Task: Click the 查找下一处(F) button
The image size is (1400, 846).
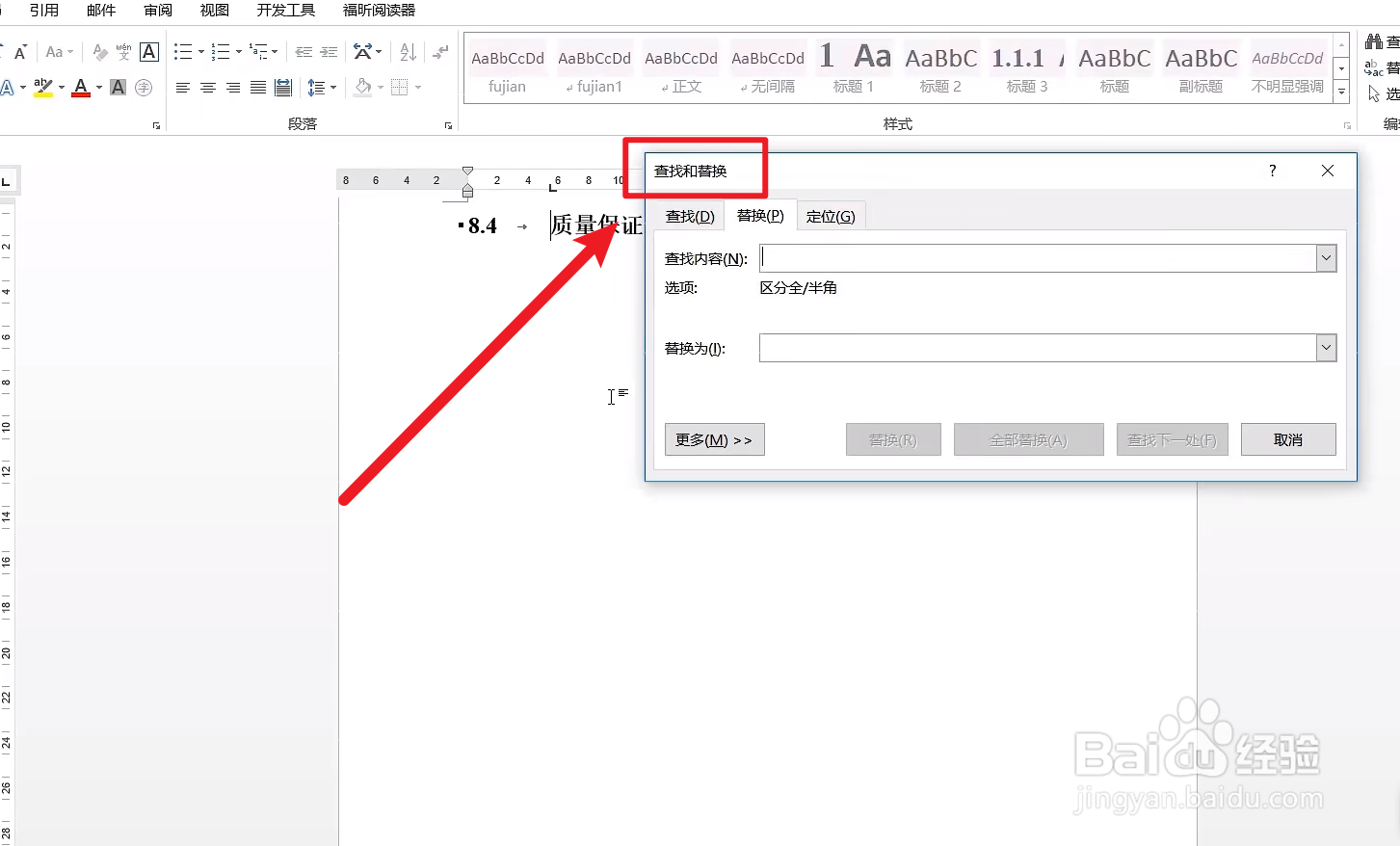Action: (x=1172, y=439)
